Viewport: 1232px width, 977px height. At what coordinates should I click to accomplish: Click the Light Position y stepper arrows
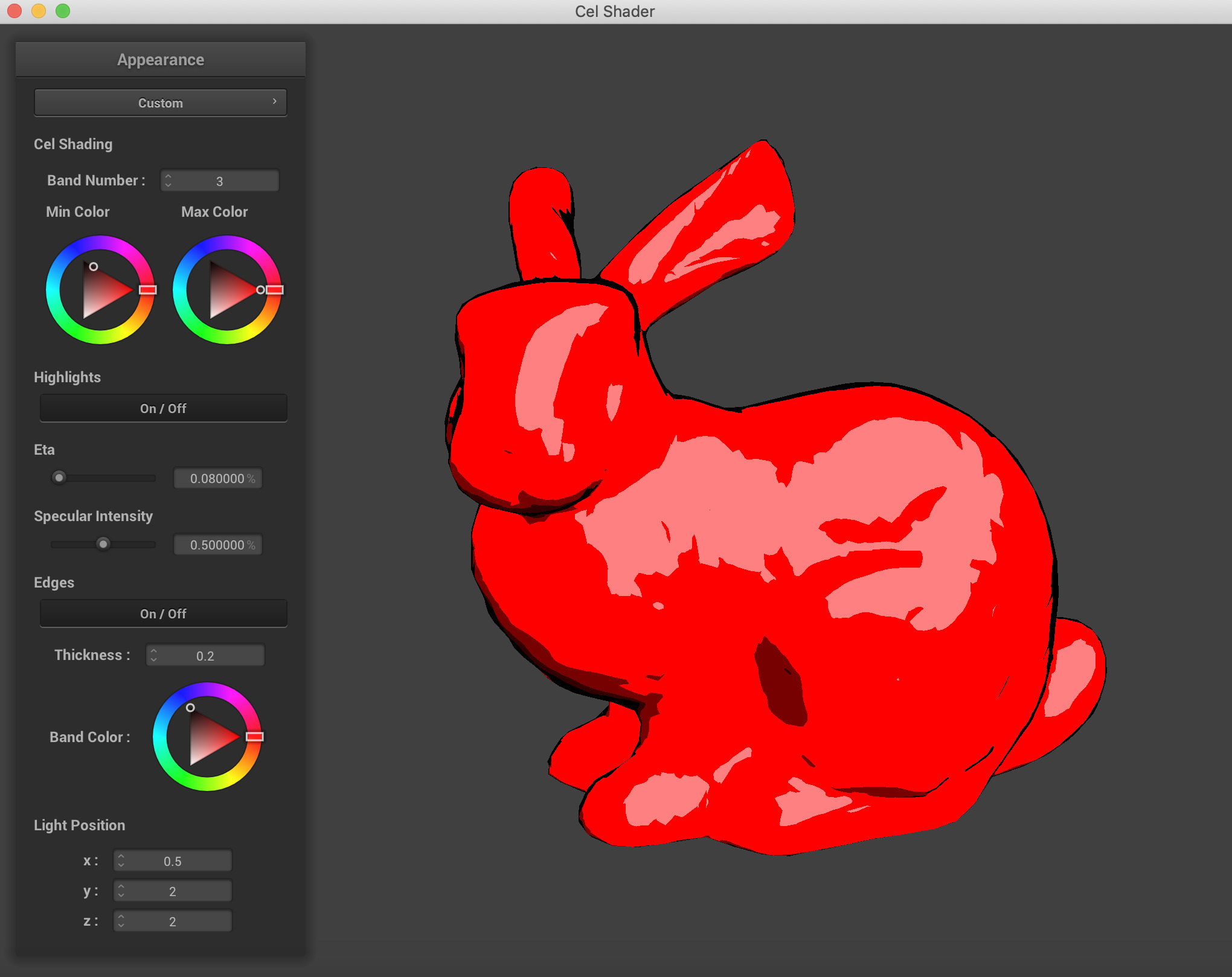[121, 891]
